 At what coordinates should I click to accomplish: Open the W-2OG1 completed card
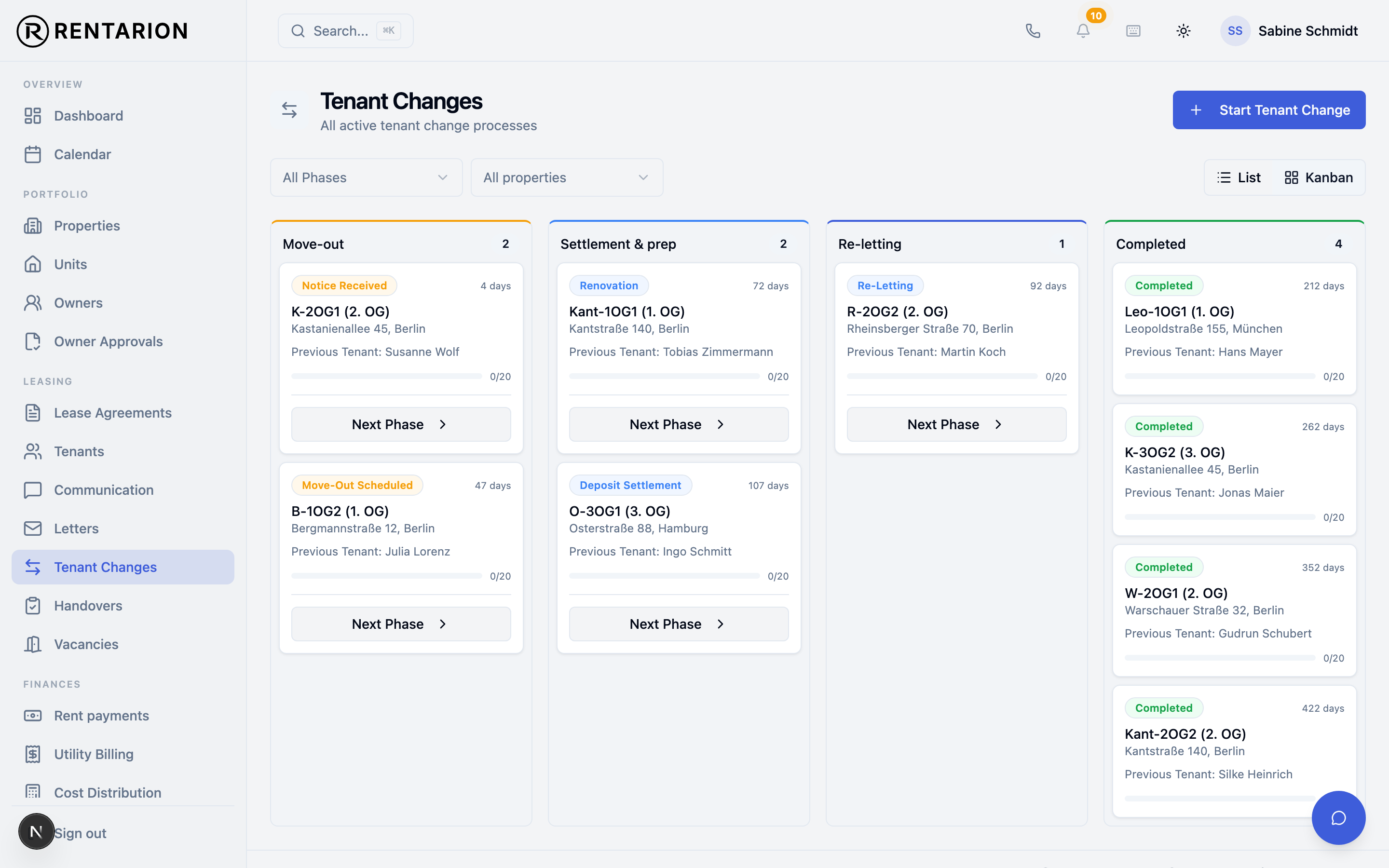click(1234, 610)
